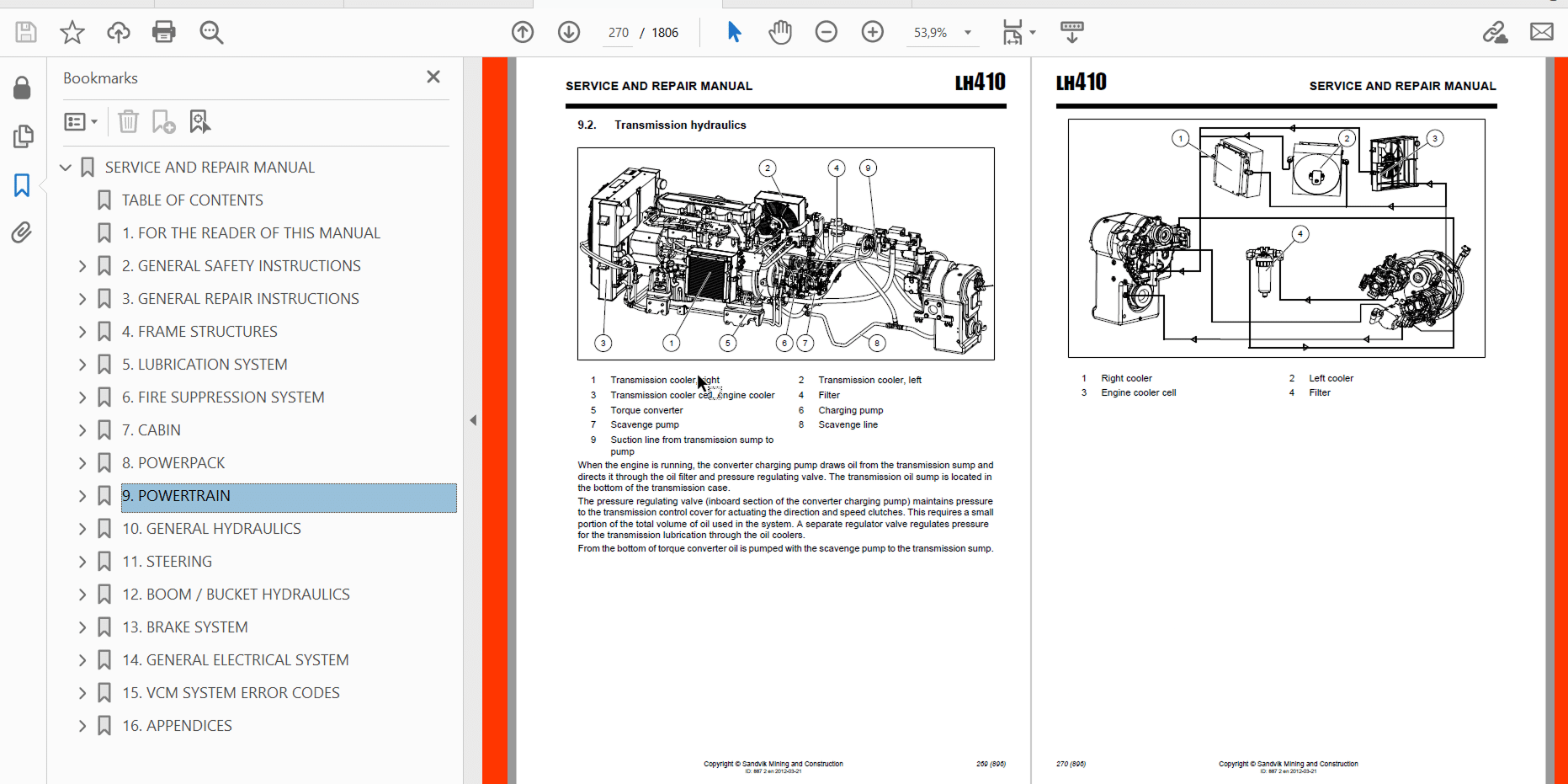Expand 12. BOOM / BUCKET HYDRAULICS bookmark
The image size is (1568, 784).
[x=82, y=595]
